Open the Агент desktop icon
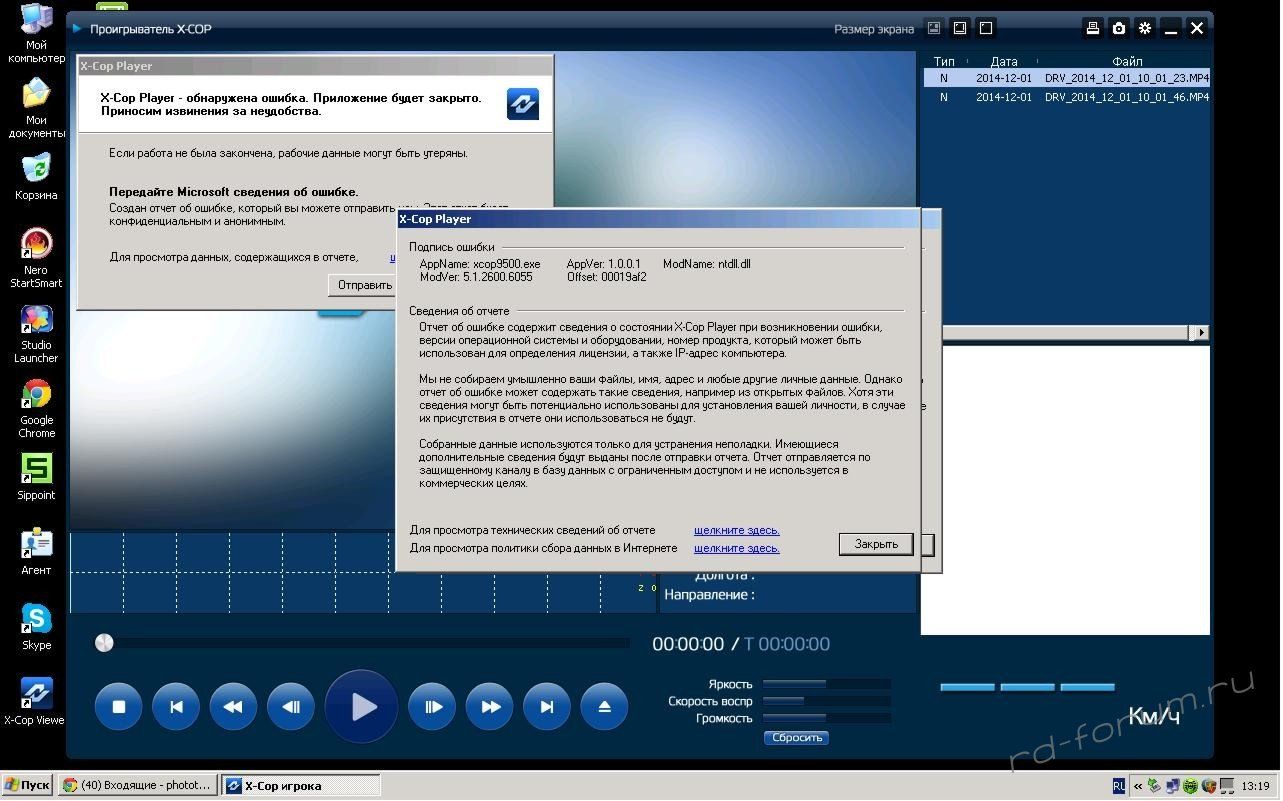The width and height of the screenshot is (1283, 801). tap(37, 552)
